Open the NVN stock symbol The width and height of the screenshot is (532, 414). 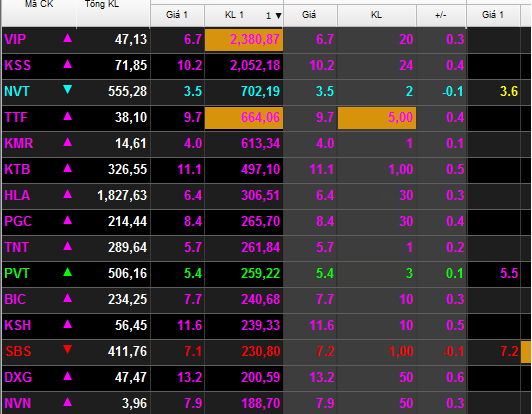pos(18,403)
